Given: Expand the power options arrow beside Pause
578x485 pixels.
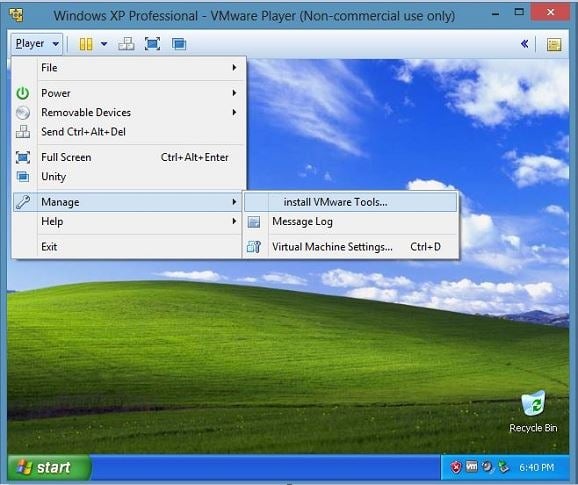Looking at the screenshot, I should pyautogui.click(x=104, y=44).
